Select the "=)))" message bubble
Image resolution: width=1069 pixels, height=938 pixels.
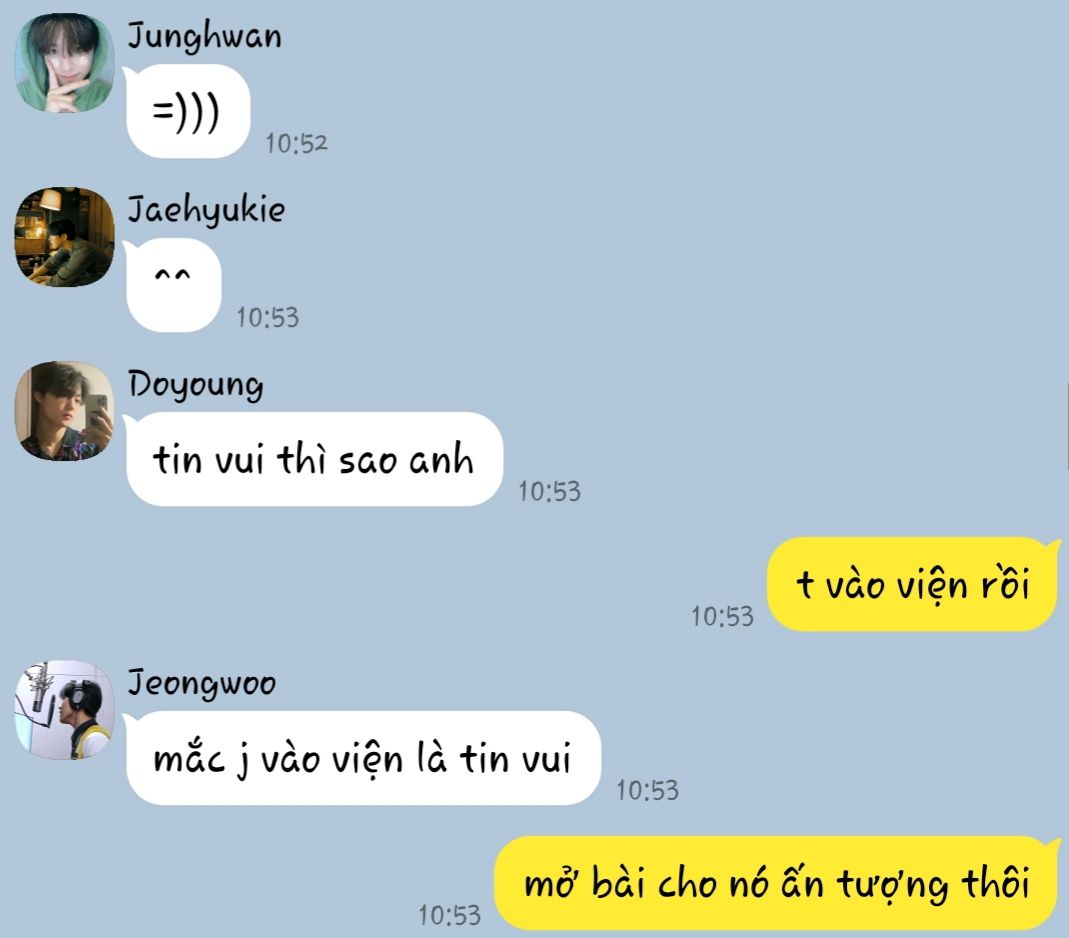pyautogui.click(x=187, y=111)
